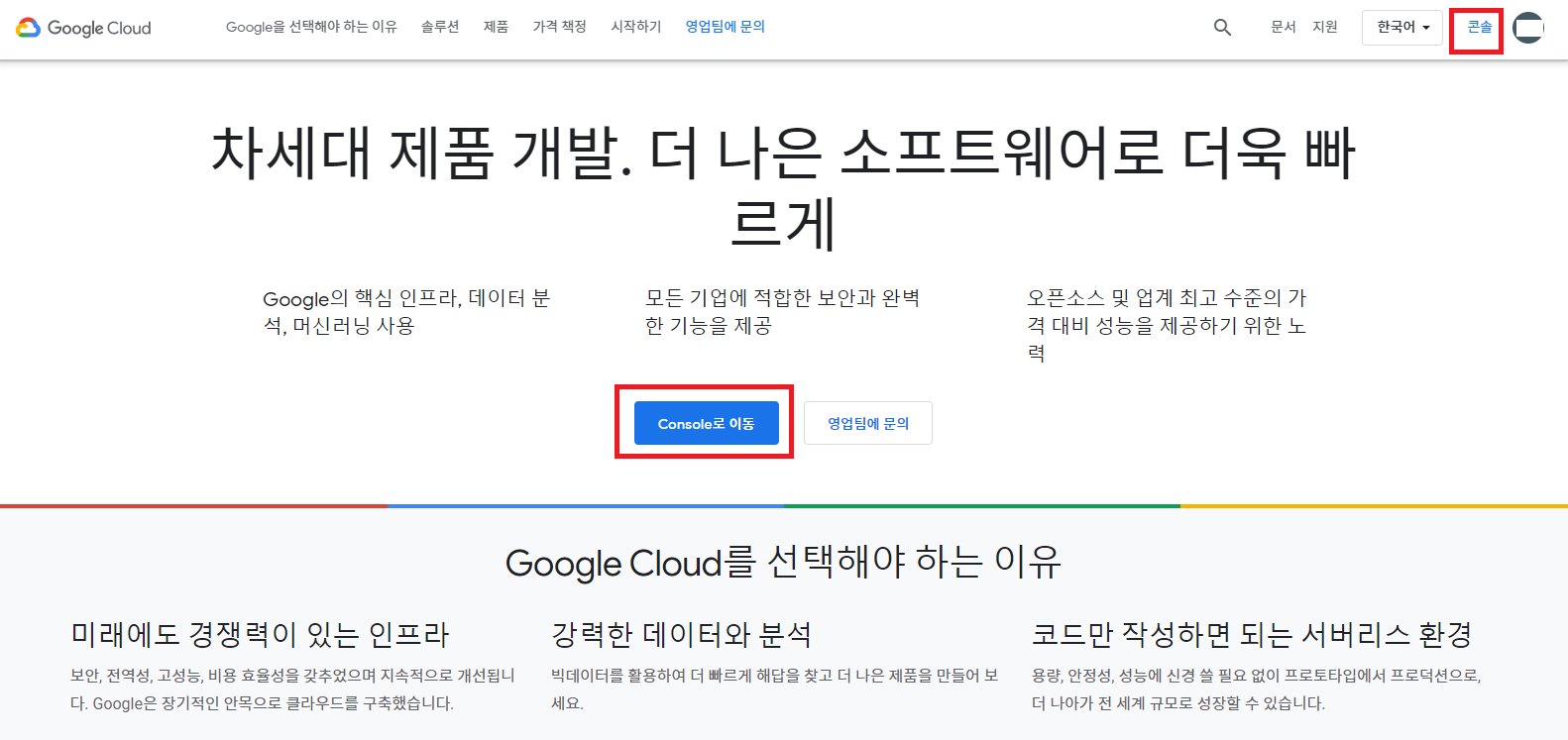Open the search magnifier icon
This screenshot has height=740, width=1568.
(1222, 28)
